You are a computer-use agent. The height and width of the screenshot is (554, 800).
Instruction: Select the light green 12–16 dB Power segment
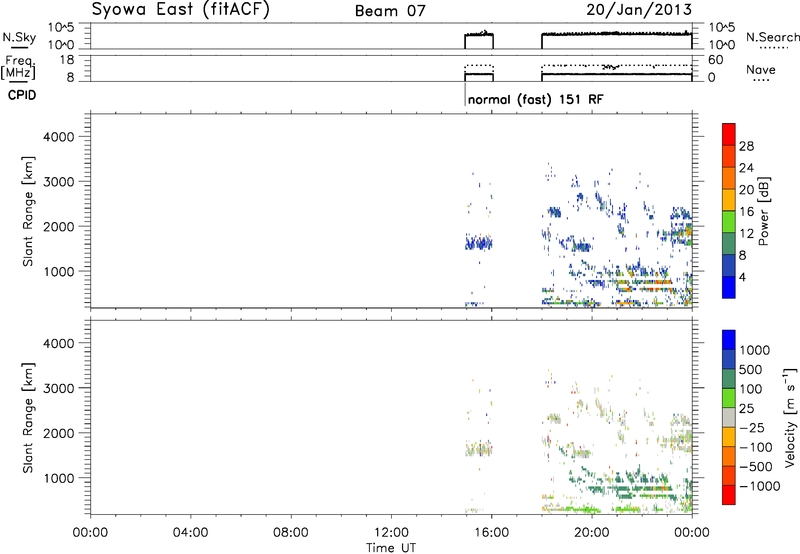729,222
